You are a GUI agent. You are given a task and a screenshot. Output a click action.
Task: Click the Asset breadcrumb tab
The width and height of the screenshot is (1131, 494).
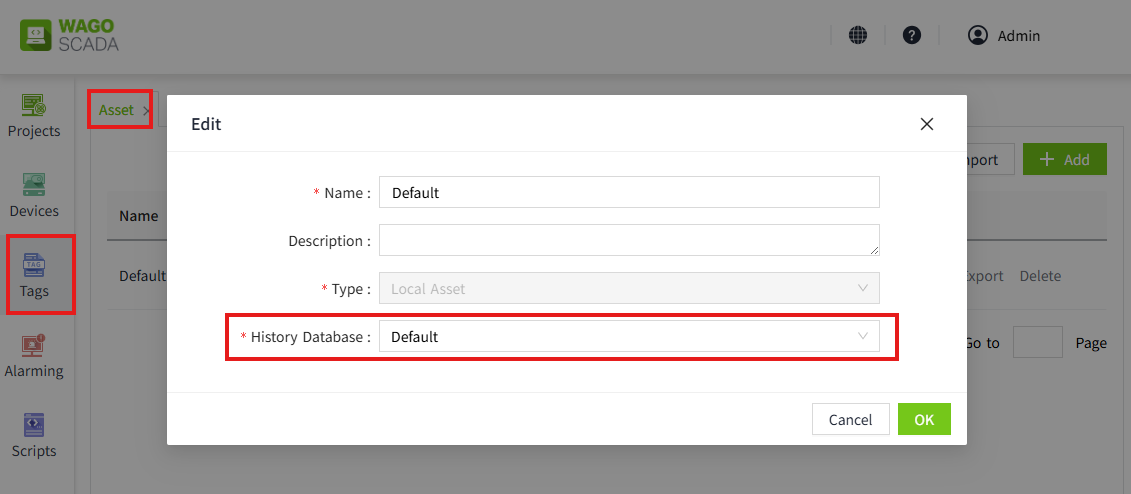tap(116, 110)
